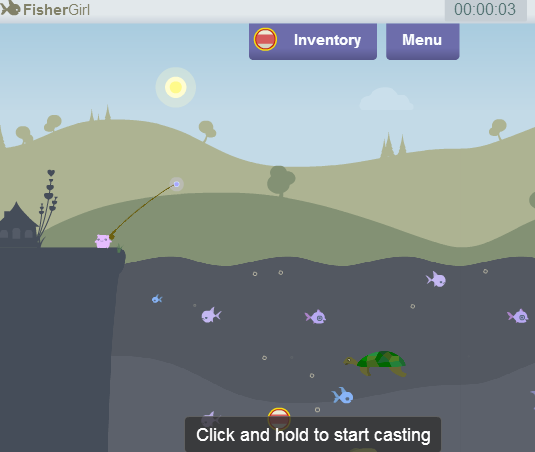Click the lavender fish left of center

[x=211, y=315]
